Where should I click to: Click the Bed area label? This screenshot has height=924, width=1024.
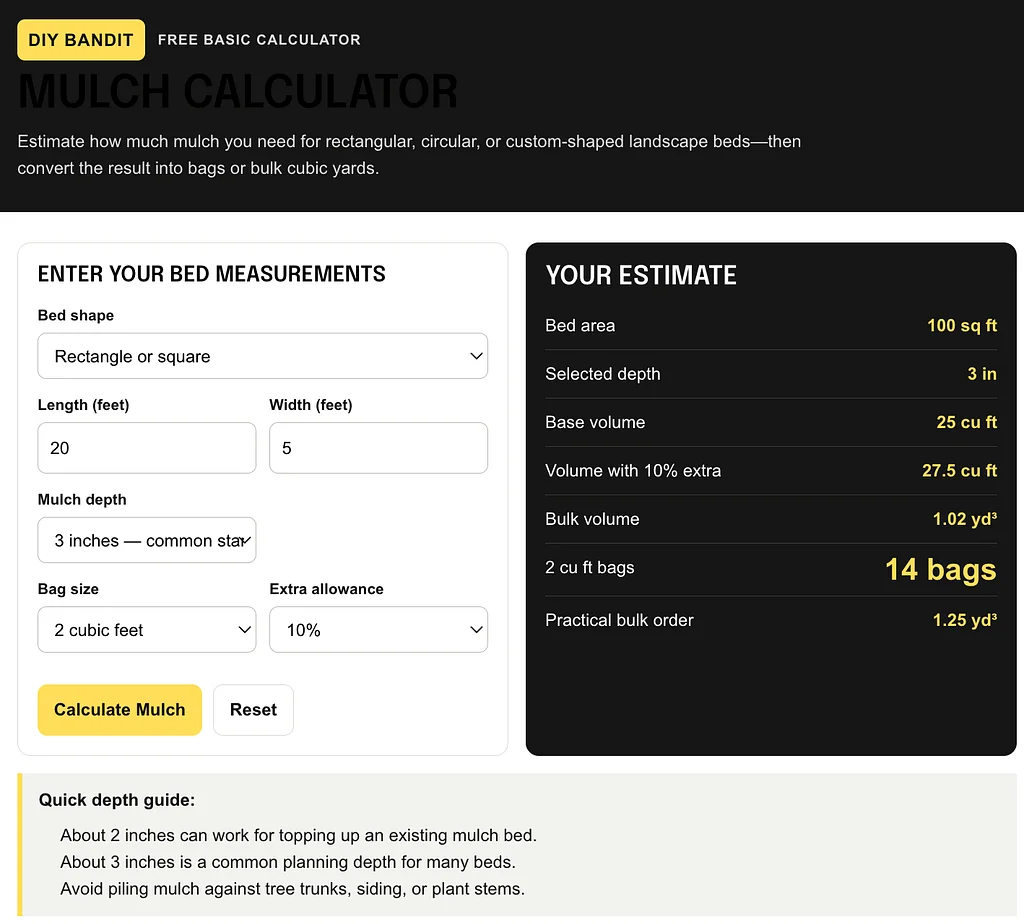[x=580, y=325]
